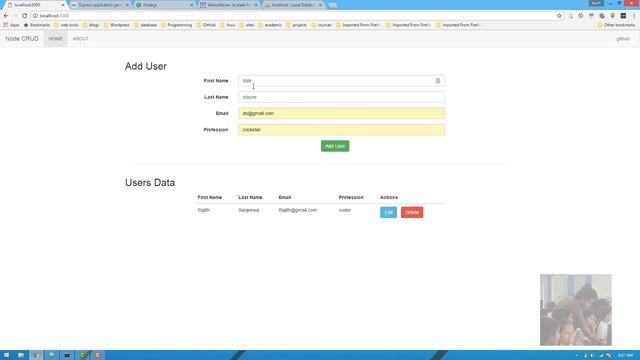Go back with the browser back arrow
Image resolution: width=640 pixels, height=360 pixels.
[6, 16]
